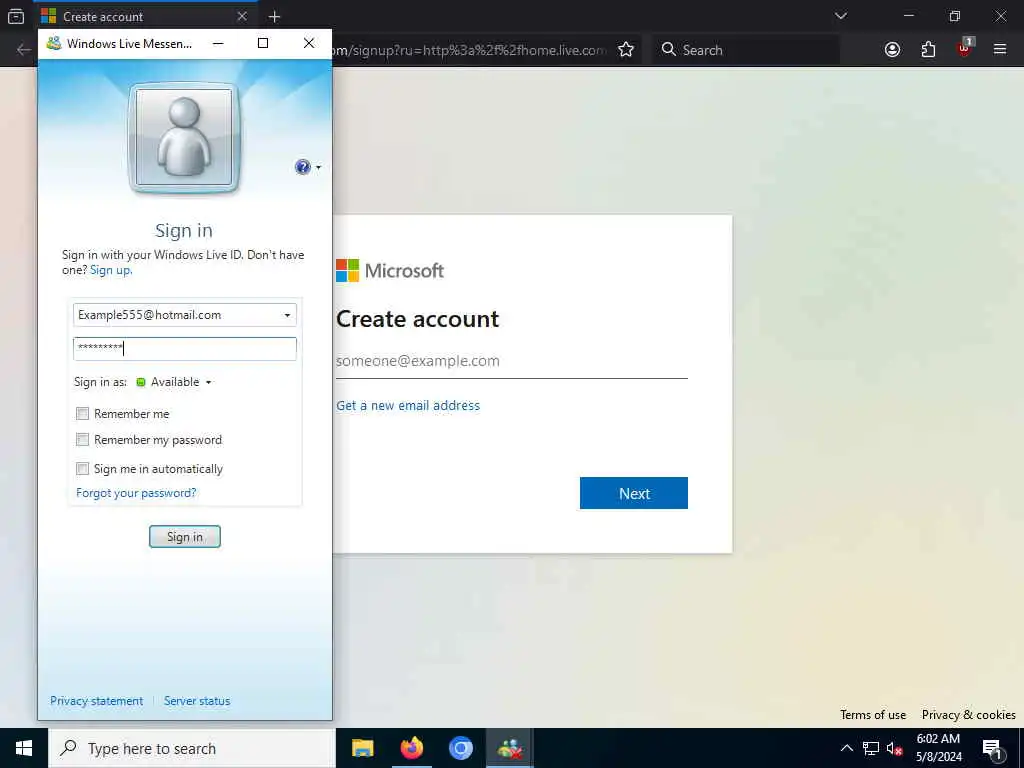The image size is (1024, 768).
Task: Check Sign me in automatically
Action: tap(82, 468)
